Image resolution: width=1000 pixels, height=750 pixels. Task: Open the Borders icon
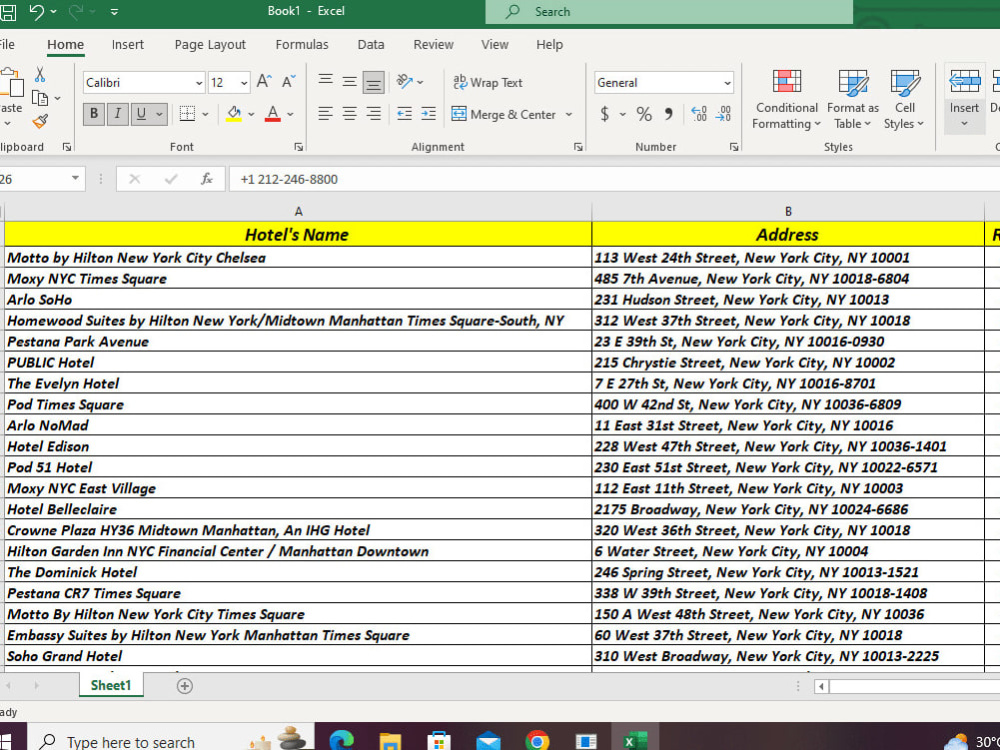[x=187, y=114]
